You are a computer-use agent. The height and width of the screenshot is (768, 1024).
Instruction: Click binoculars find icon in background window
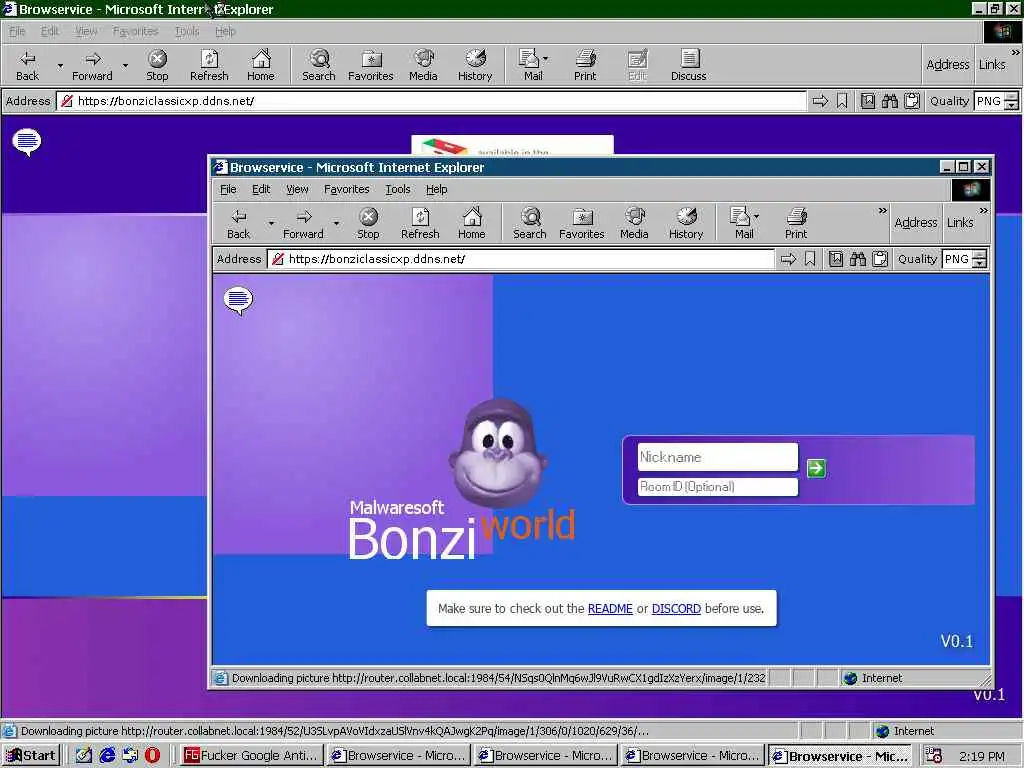(889, 101)
